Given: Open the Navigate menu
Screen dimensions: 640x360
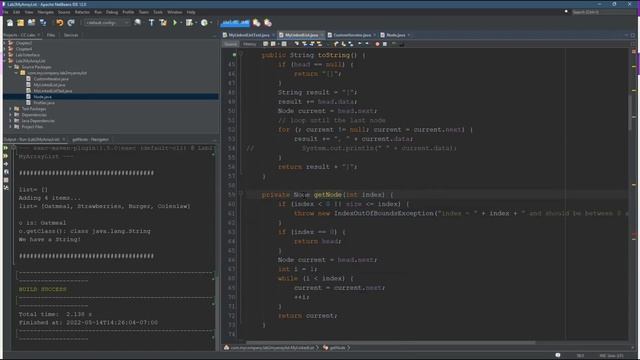Looking at the screenshot, I should tap(45, 12).
